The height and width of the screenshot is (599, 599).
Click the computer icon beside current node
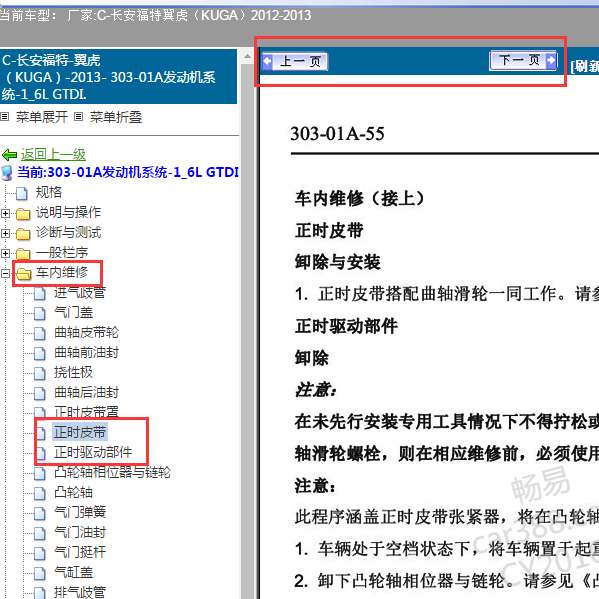[x=7, y=173]
